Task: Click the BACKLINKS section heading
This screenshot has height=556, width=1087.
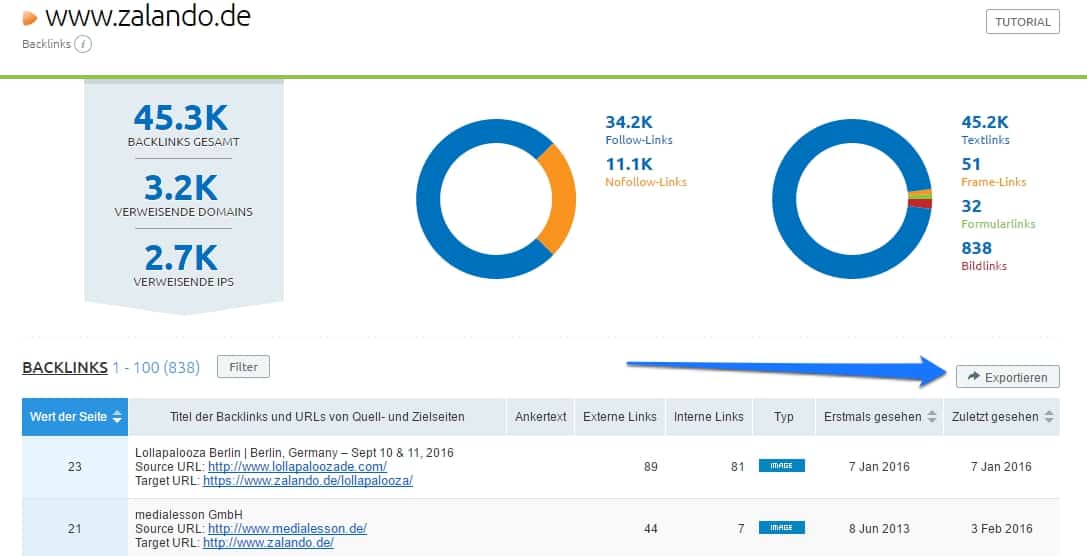Action: [x=65, y=367]
